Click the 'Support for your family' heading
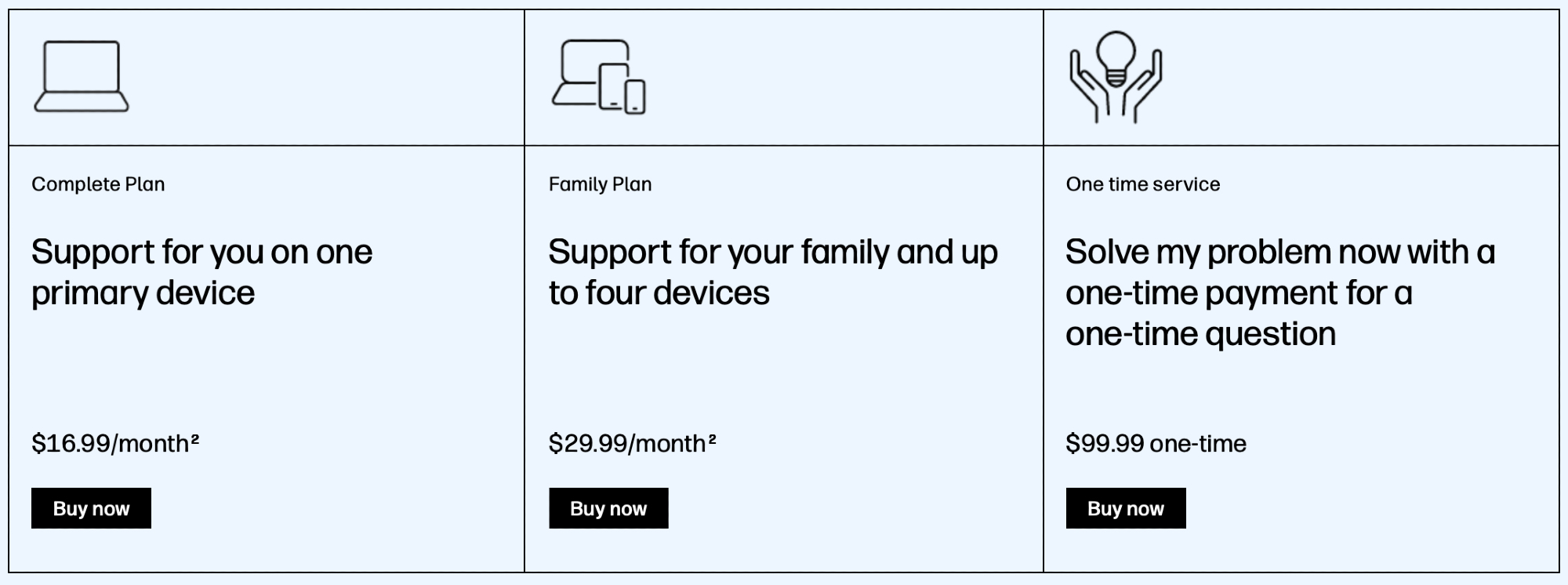 coord(772,272)
